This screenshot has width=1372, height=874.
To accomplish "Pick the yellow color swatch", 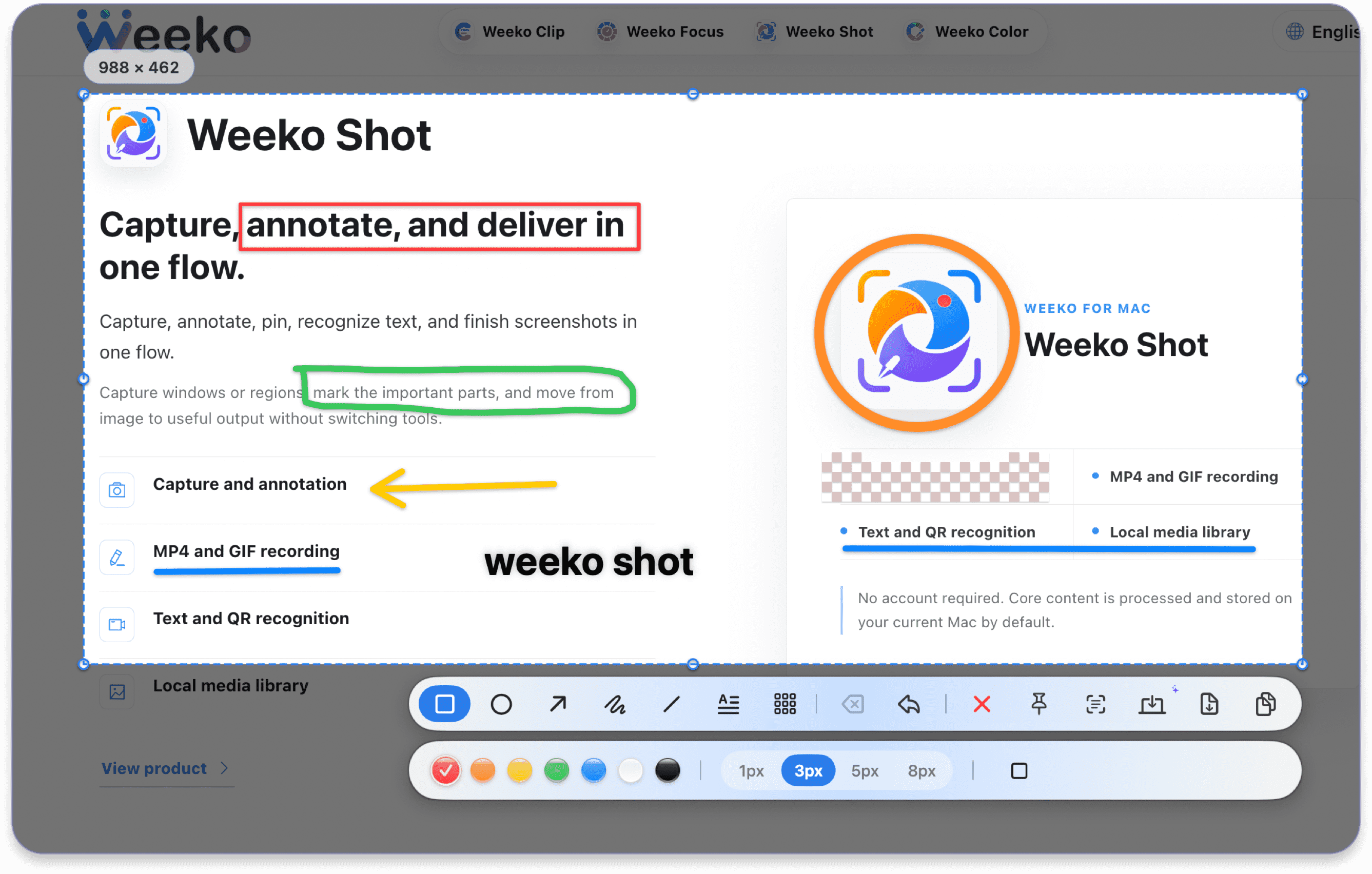I will click(520, 771).
